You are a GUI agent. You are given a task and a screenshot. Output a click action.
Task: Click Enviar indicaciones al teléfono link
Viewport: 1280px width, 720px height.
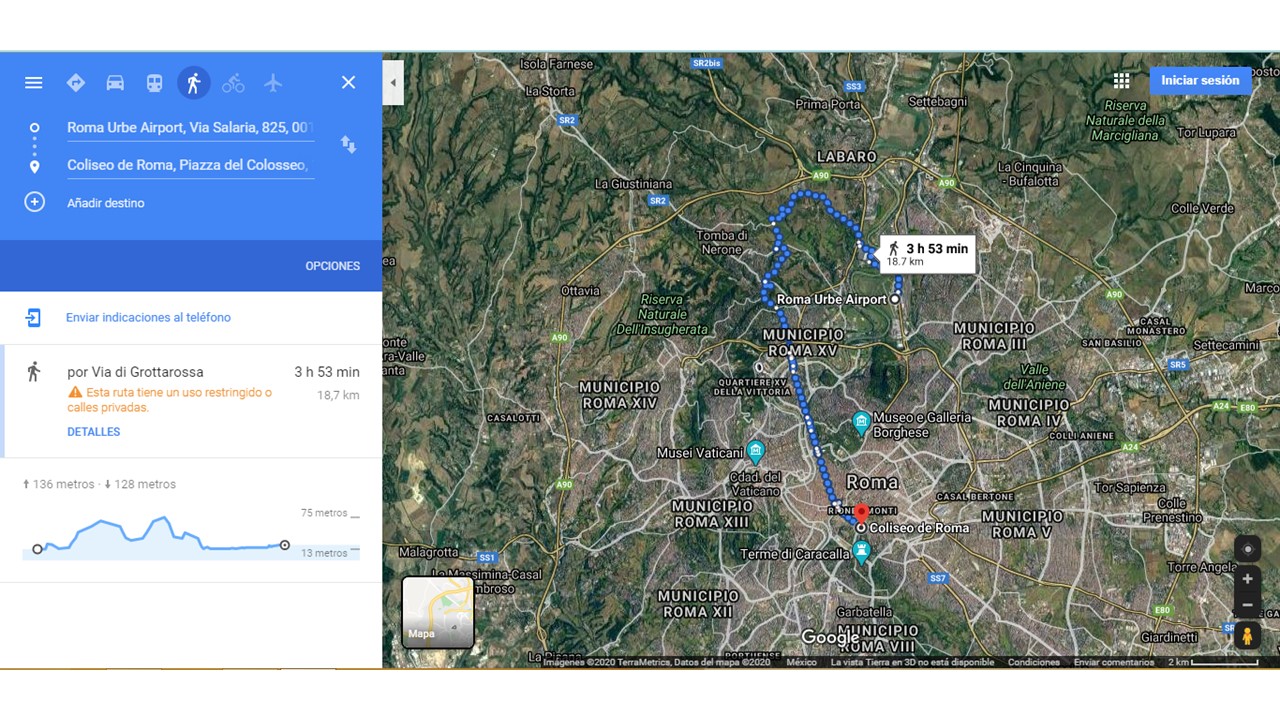(x=148, y=318)
